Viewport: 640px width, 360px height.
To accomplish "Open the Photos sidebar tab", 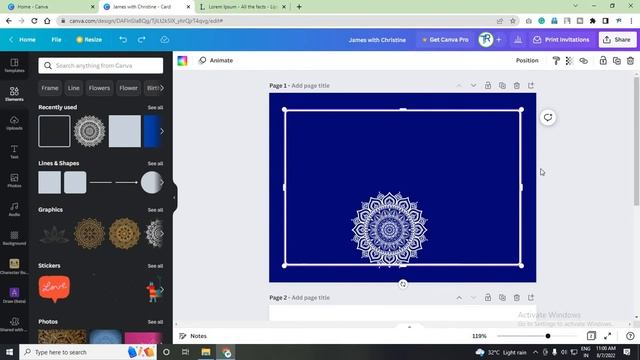I will click(x=14, y=180).
